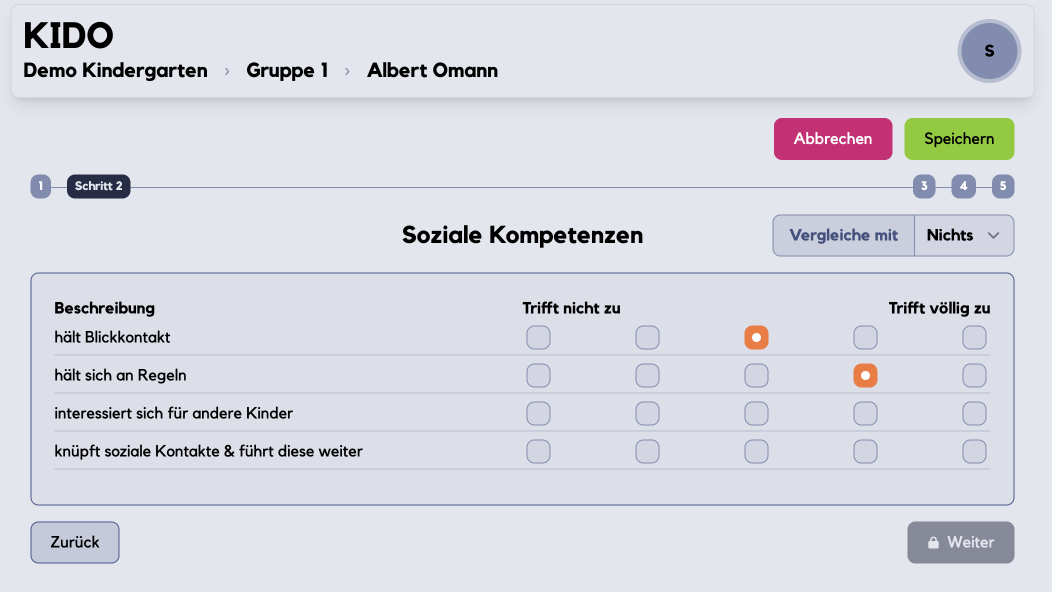Click the Schritt 2 indicator
This screenshot has height=592, width=1052.
click(98, 186)
